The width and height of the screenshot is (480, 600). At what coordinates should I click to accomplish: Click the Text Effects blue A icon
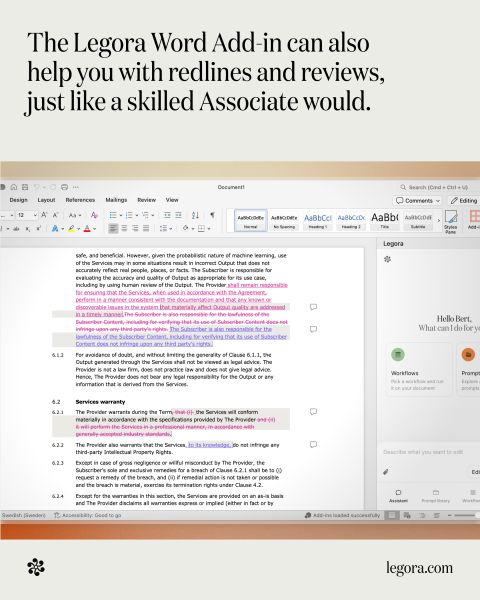(x=55, y=228)
